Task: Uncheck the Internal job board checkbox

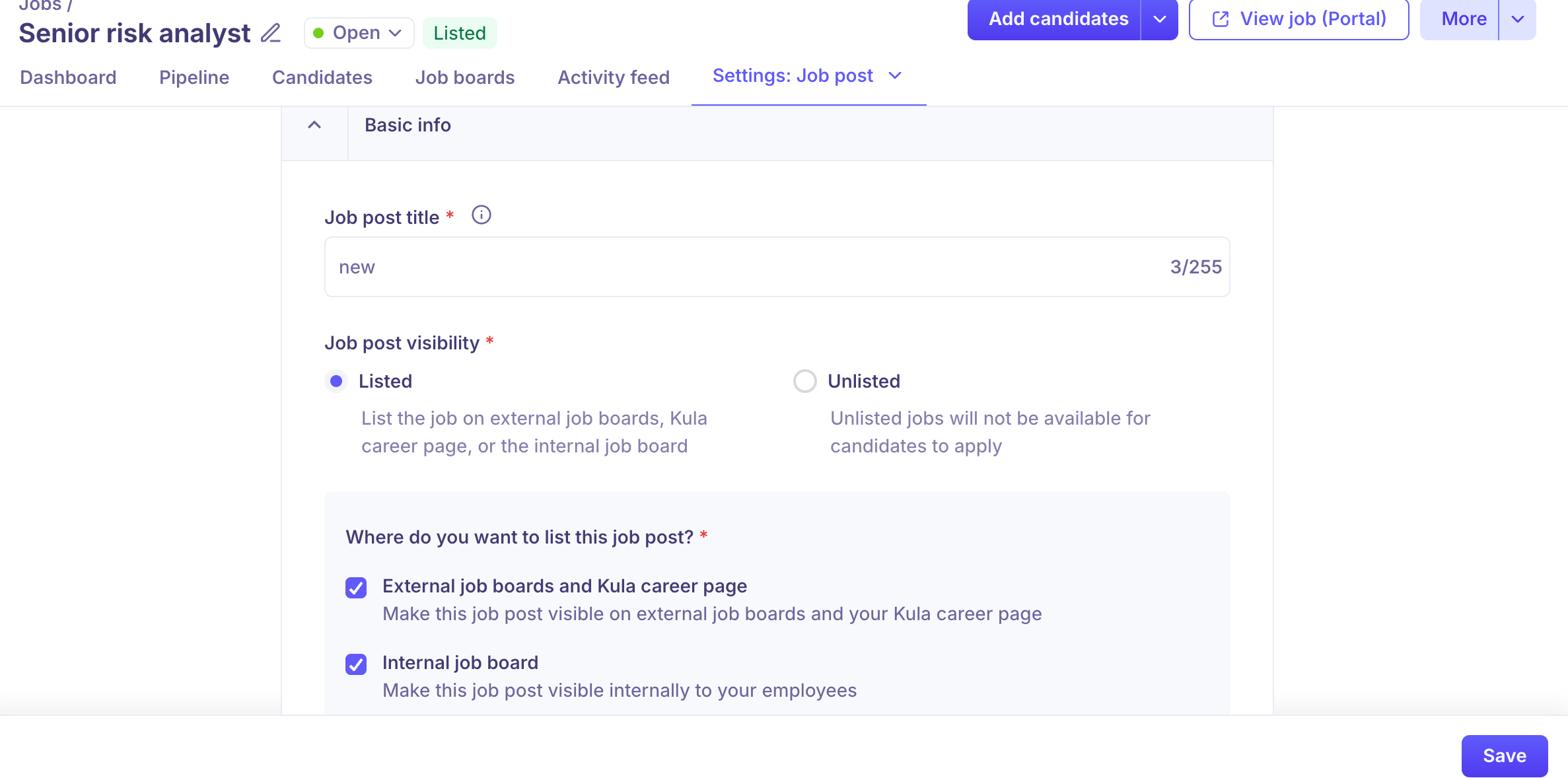Action: coord(356,664)
